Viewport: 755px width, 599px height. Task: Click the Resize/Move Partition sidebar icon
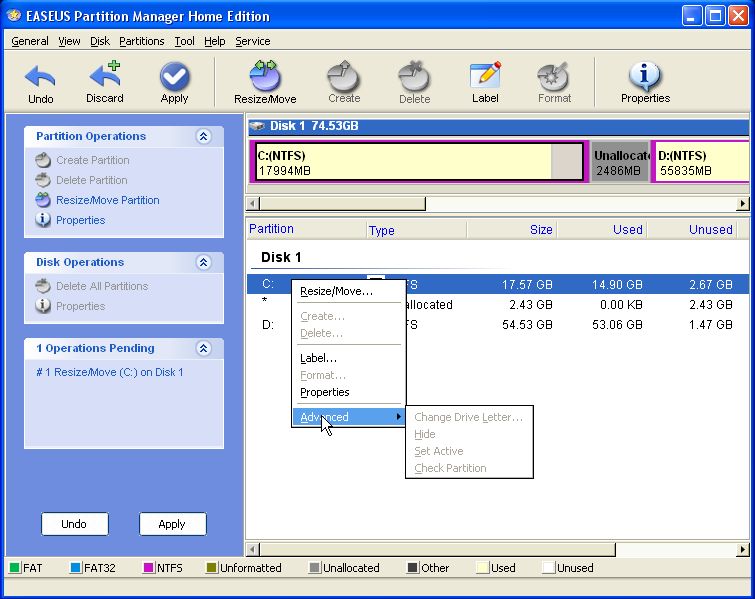tap(43, 200)
